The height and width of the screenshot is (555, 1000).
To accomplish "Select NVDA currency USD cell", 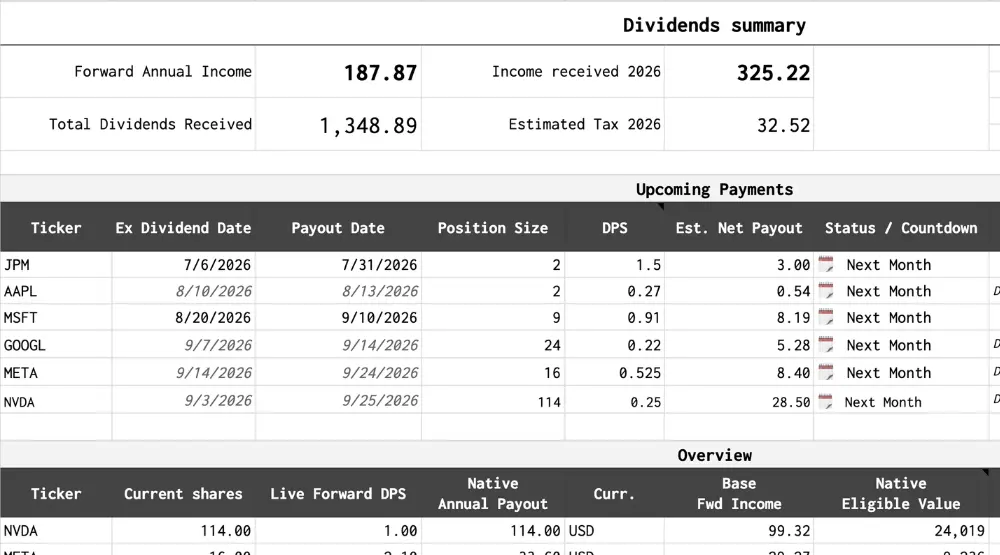I will click(615, 530).
